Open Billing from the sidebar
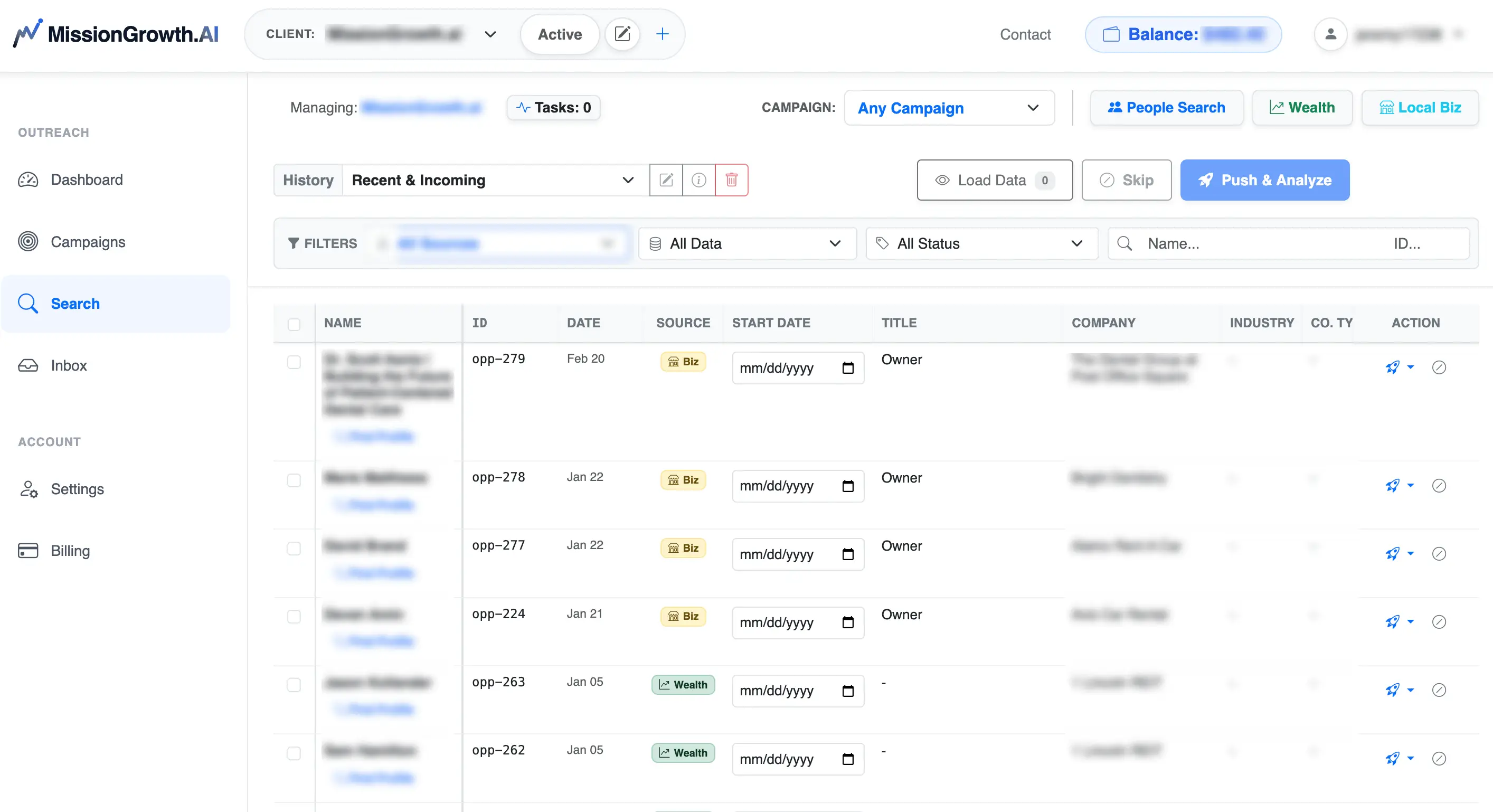1493x812 pixels. click(70, 551)
